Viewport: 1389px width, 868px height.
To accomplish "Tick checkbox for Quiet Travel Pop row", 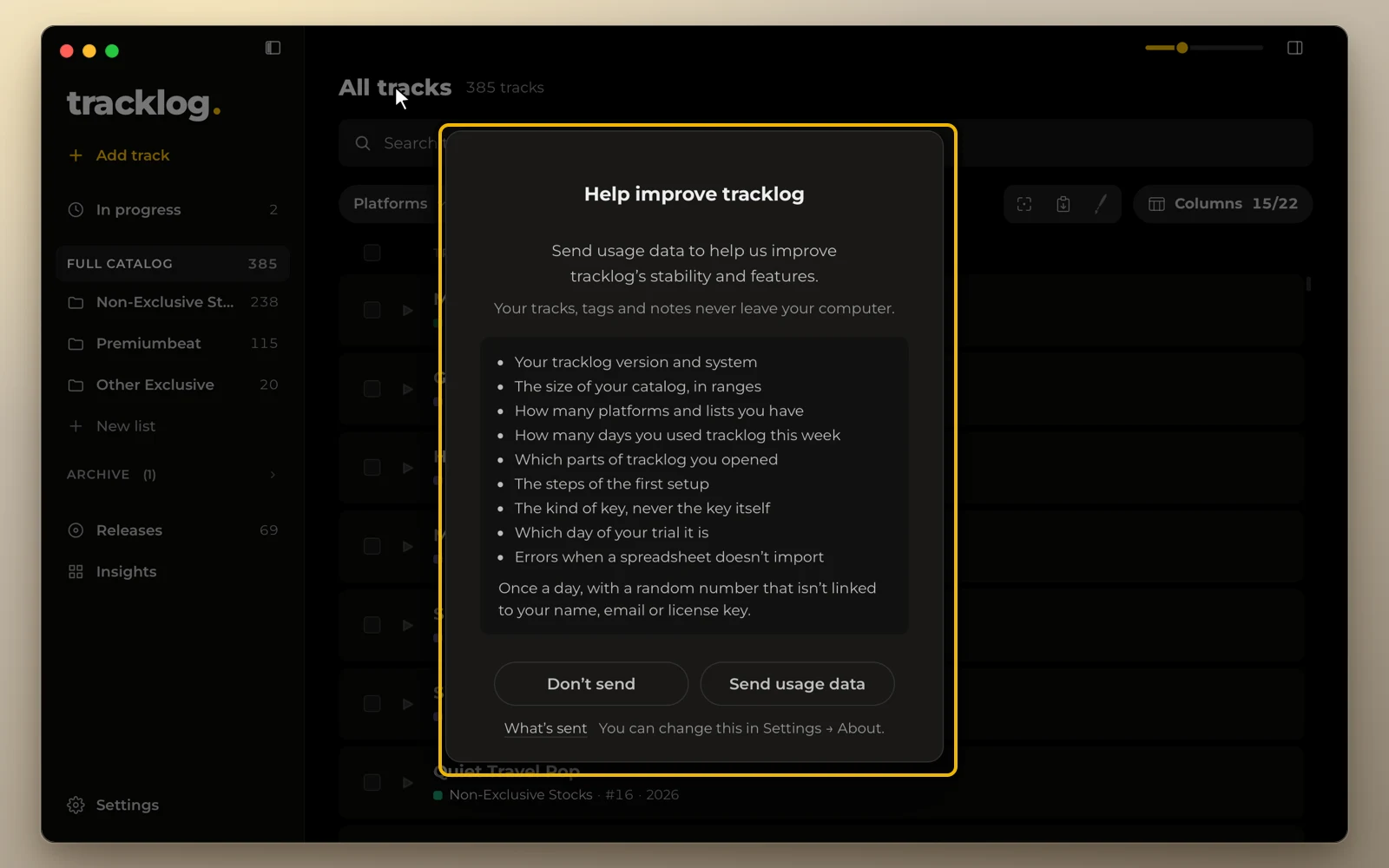I will [x=372, y=782].
